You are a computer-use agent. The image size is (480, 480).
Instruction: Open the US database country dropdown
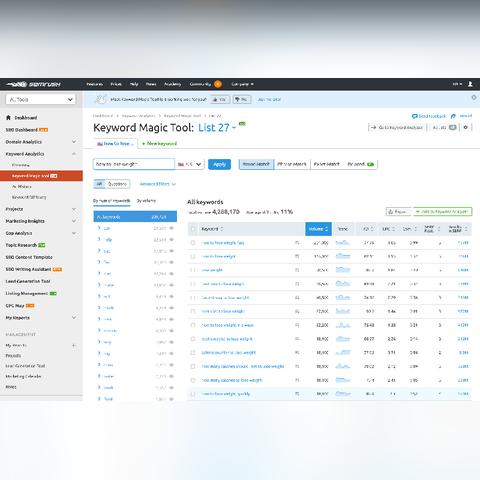point(190,164)
